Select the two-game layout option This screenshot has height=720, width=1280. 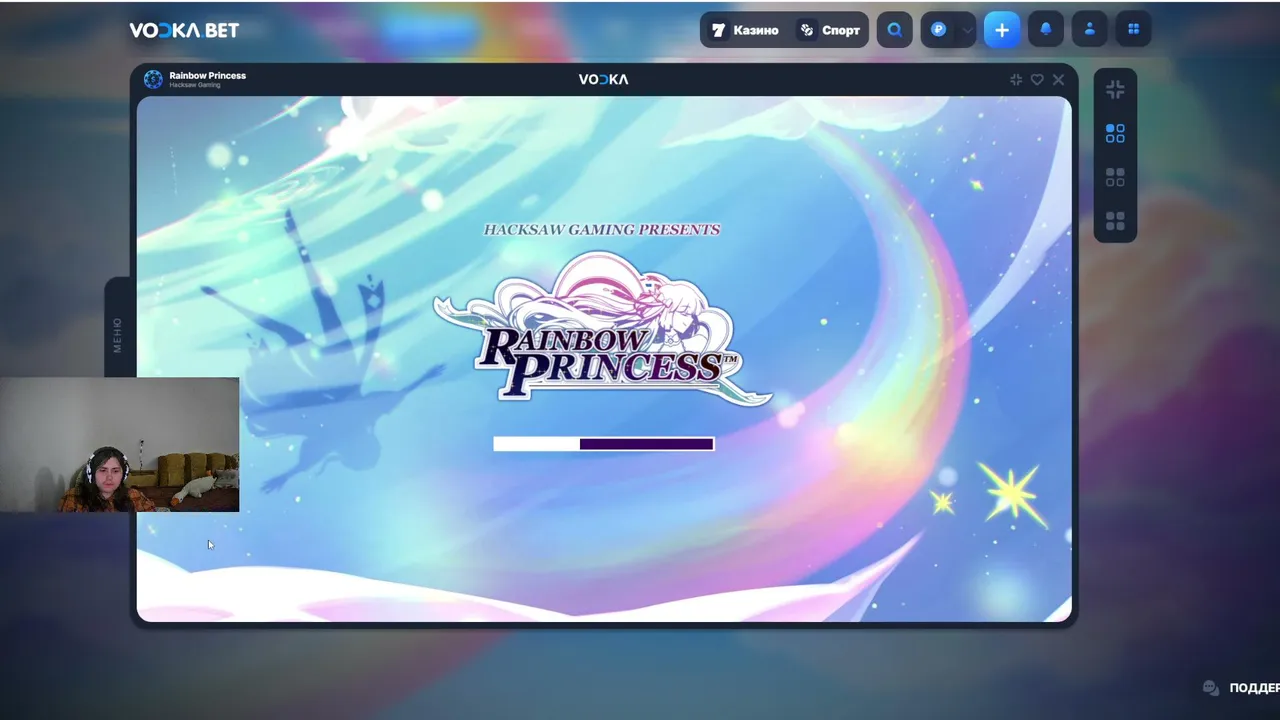[1115, 177]
